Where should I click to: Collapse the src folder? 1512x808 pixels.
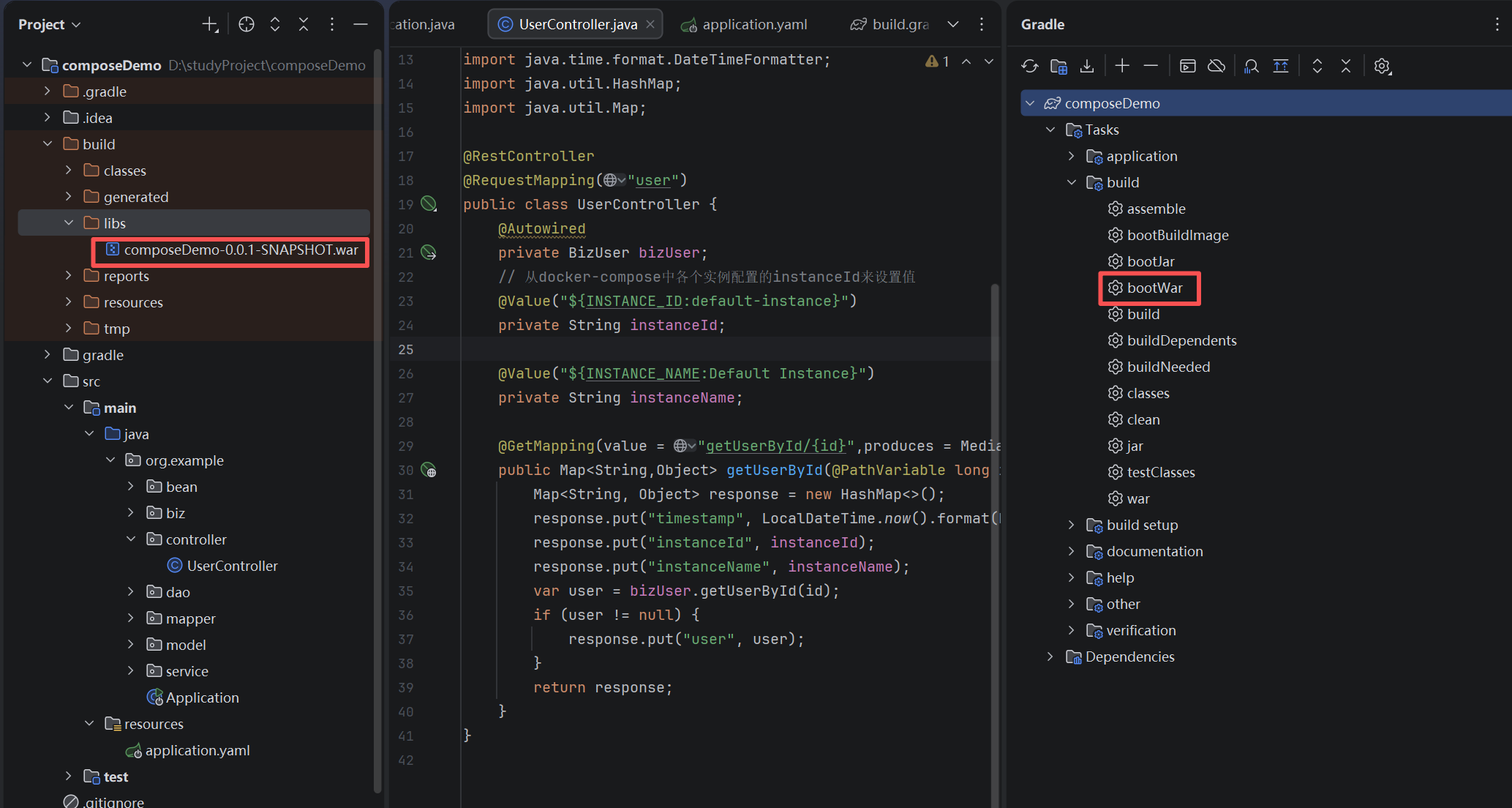coord(48,381)
